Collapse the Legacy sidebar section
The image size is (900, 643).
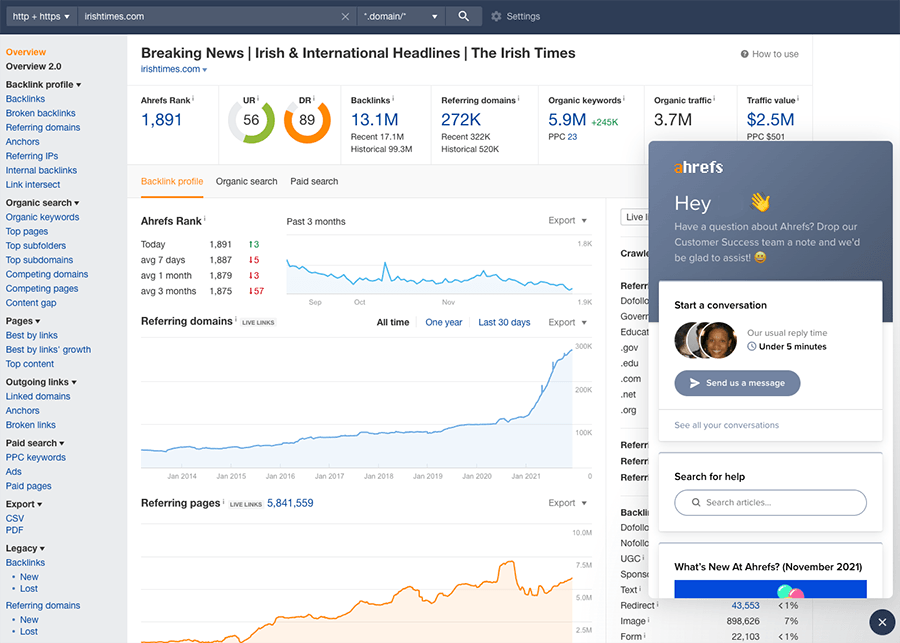point(25,548)
